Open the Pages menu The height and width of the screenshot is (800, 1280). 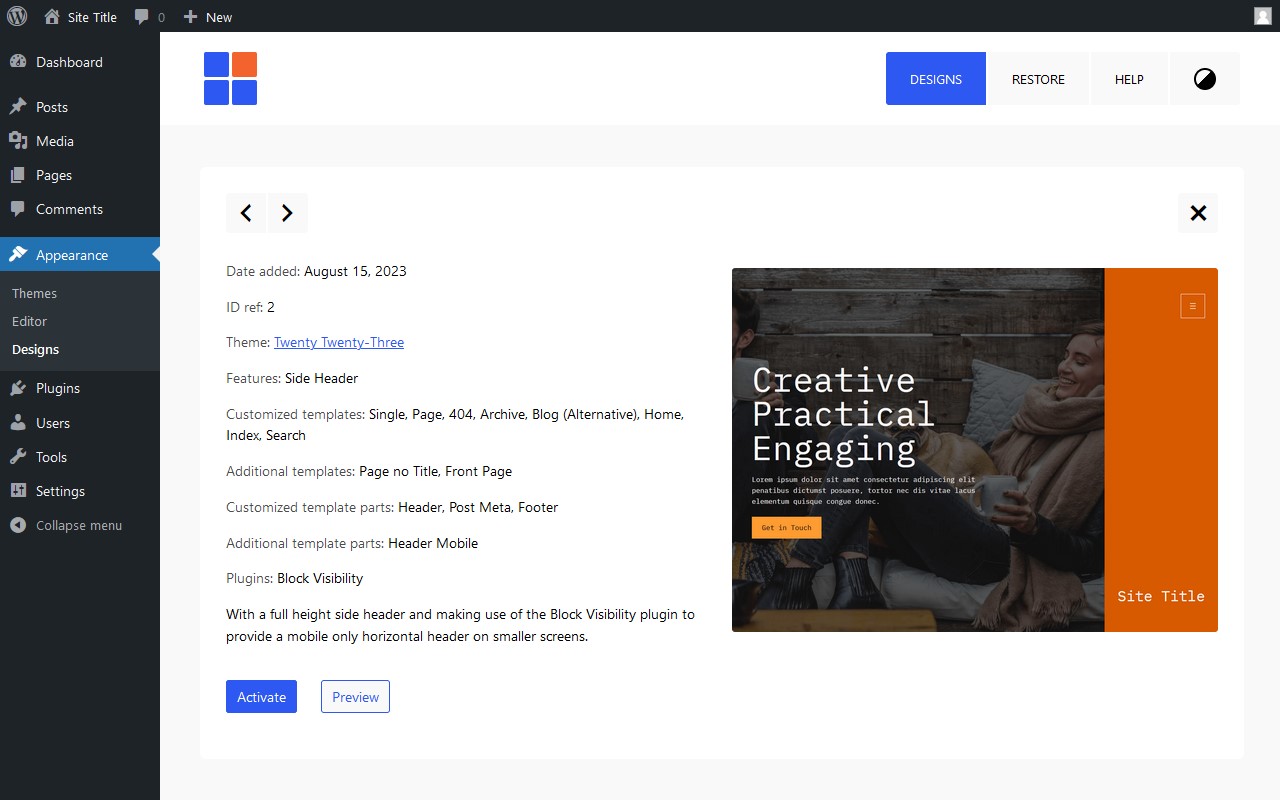pos(80,175)
